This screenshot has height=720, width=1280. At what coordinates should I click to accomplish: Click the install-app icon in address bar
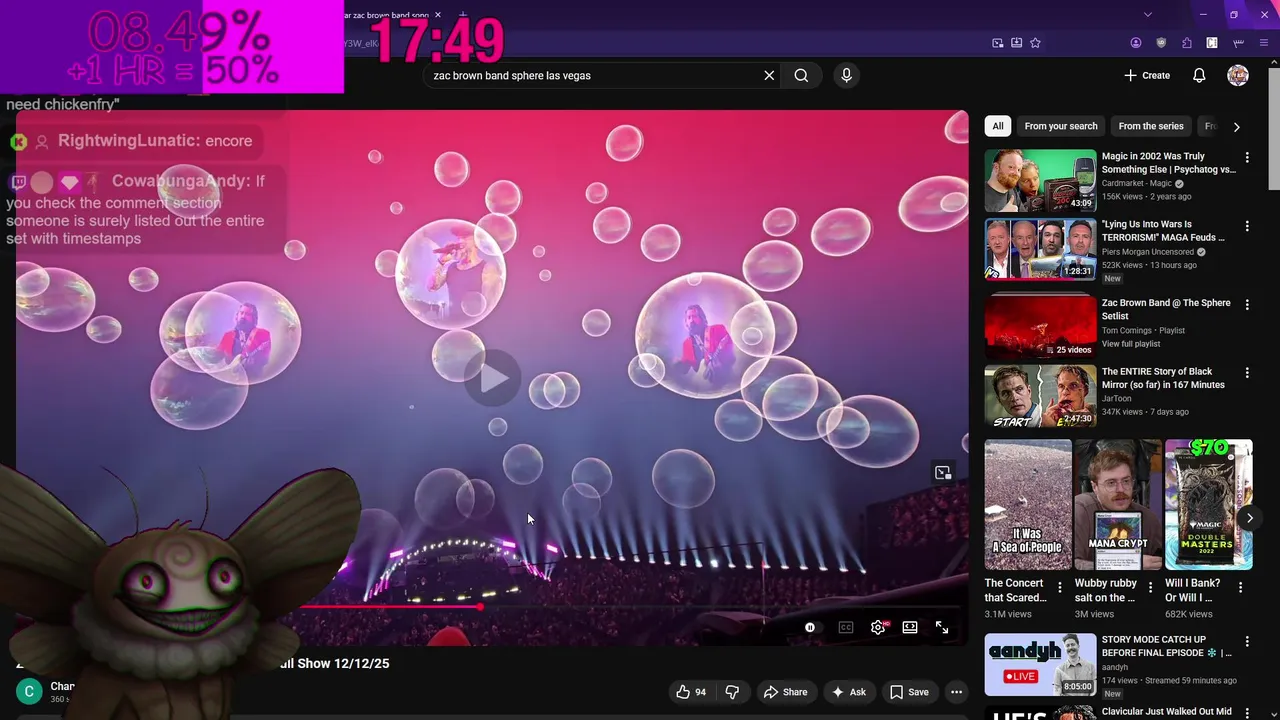[1016, 43]
